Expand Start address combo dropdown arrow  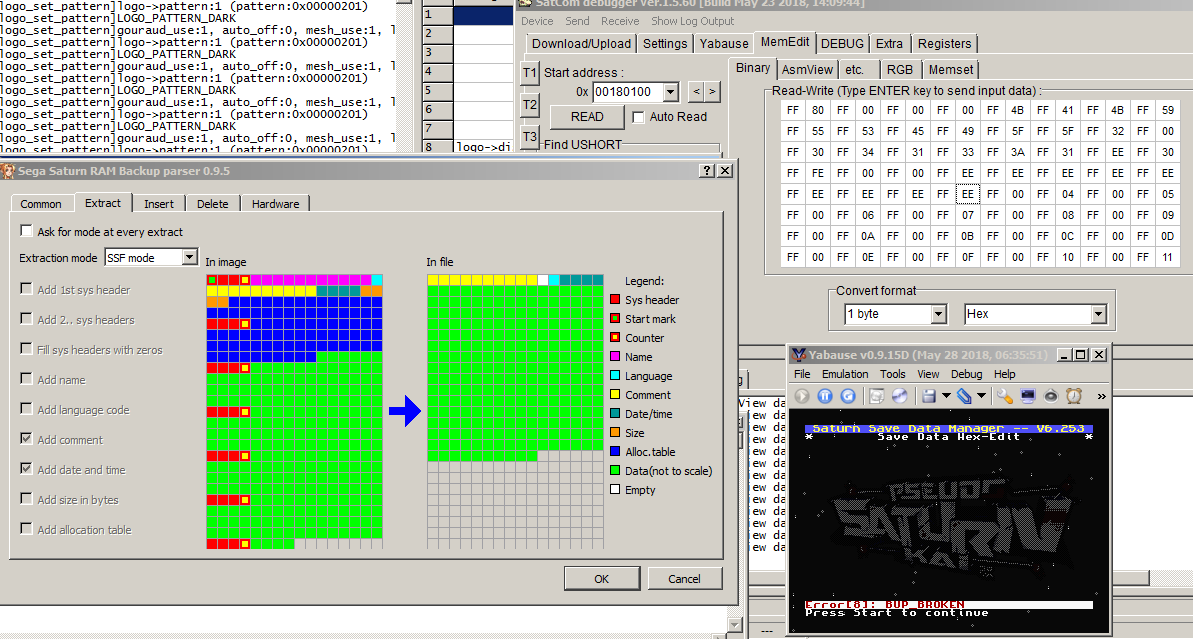pyautogui.click(x=670, y=92)
